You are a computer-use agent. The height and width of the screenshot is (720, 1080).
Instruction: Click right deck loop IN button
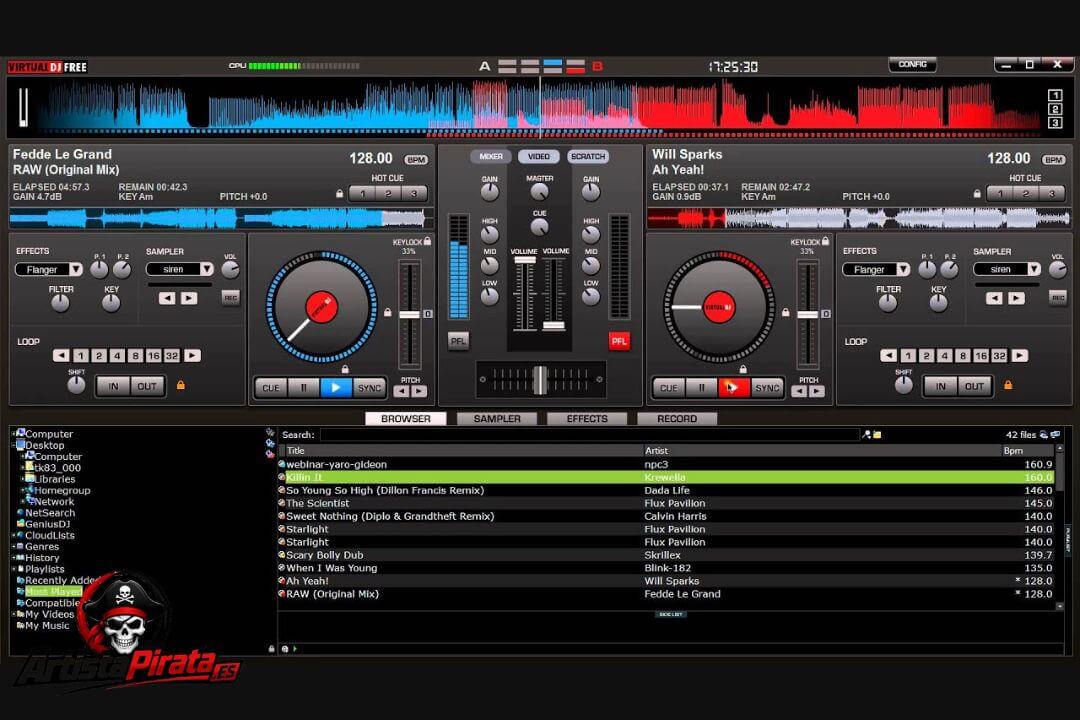940,386
